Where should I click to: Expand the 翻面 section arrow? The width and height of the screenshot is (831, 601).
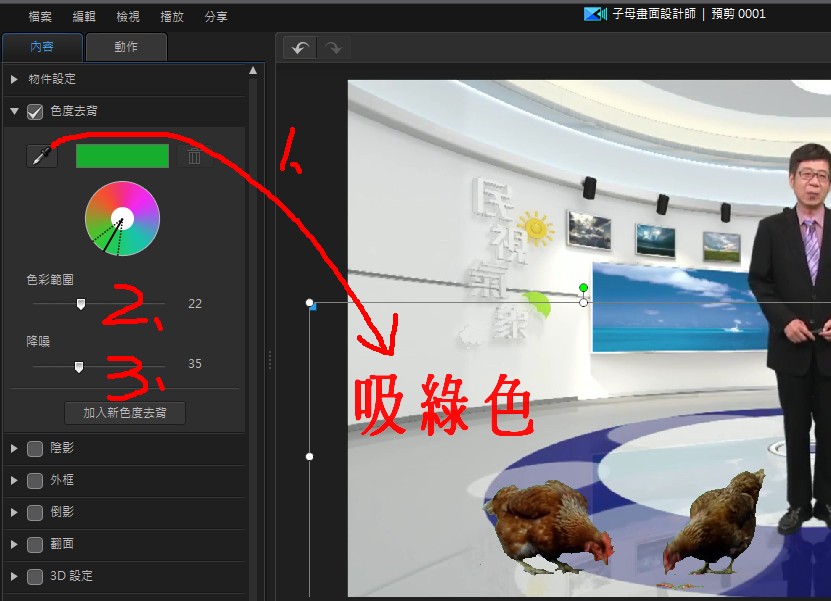[14, 544]
